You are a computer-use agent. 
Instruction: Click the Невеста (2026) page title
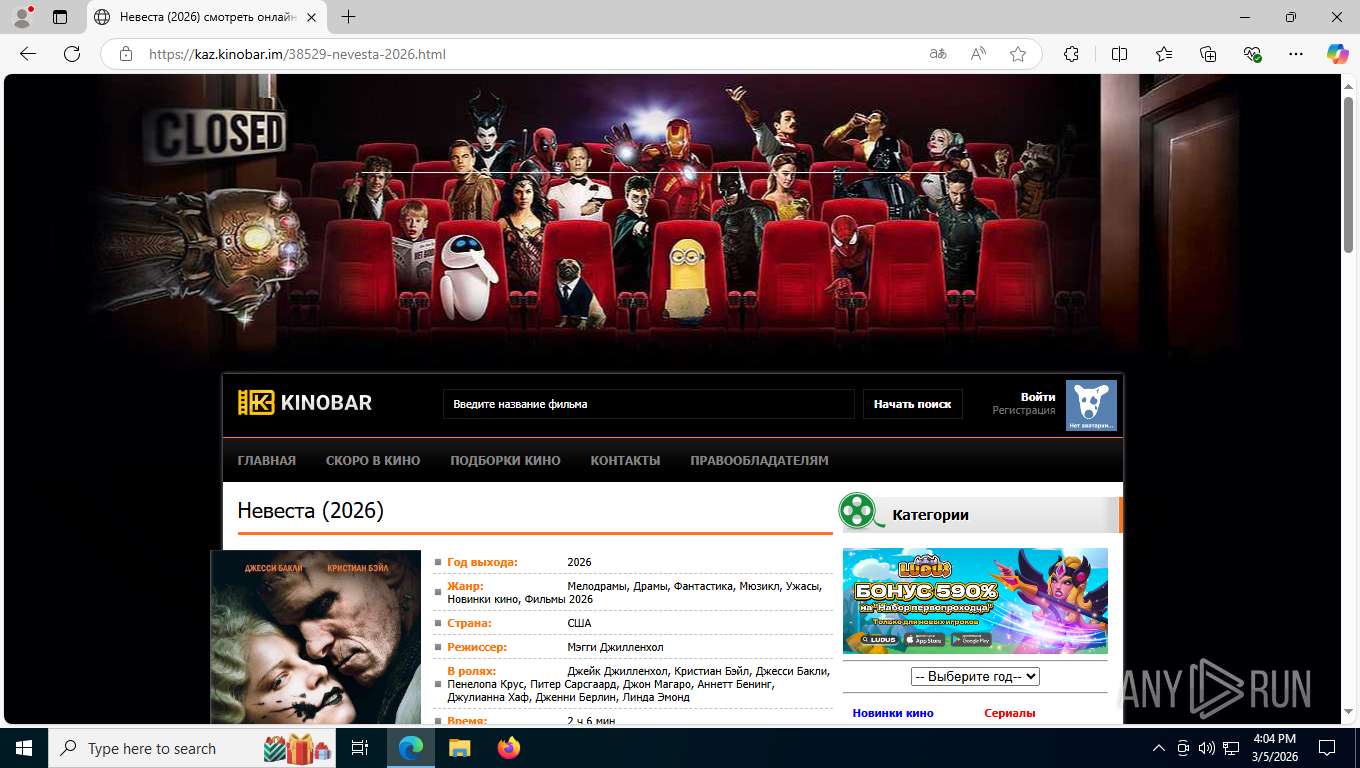point(311,510)
